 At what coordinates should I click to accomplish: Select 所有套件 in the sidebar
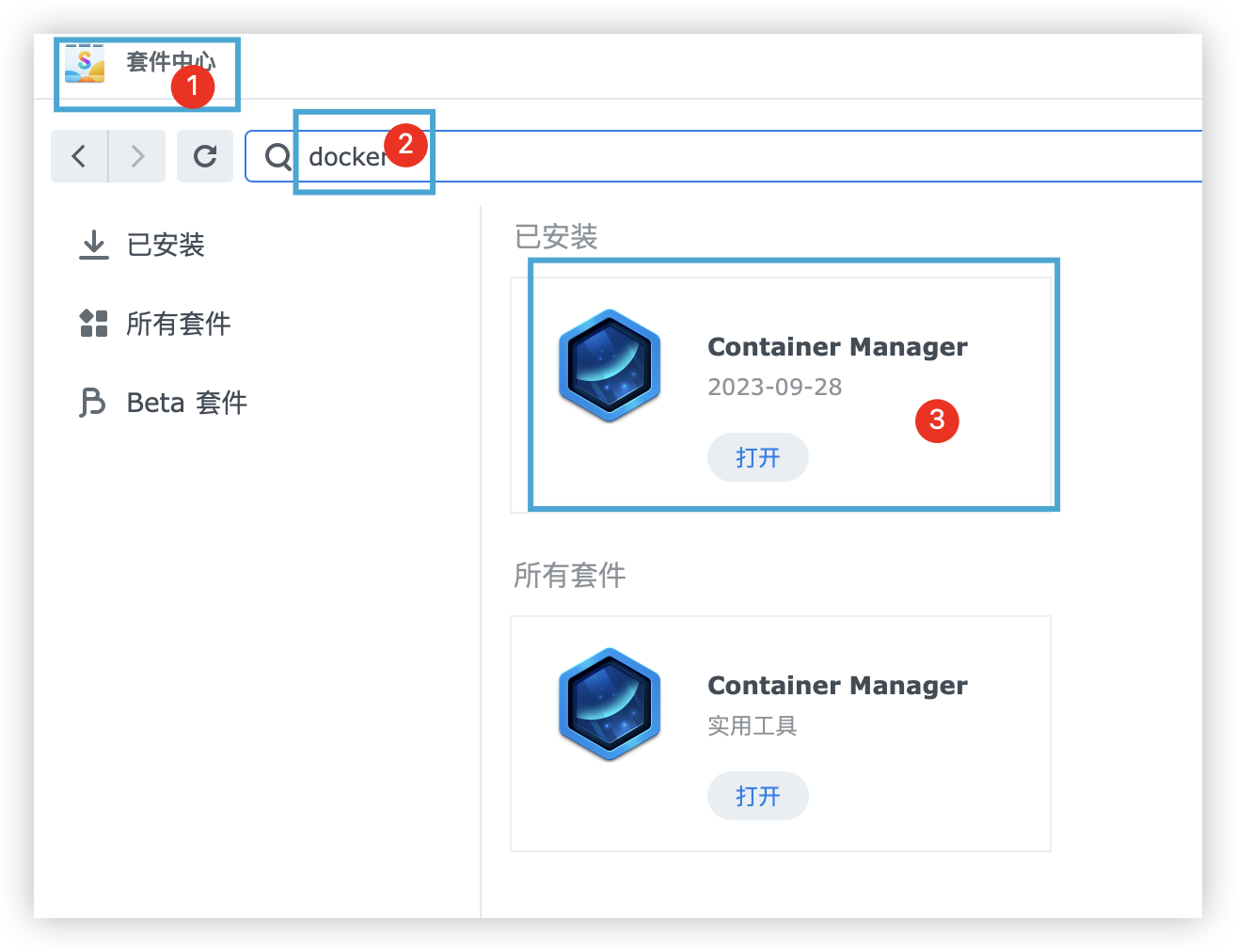click(178, 323)
